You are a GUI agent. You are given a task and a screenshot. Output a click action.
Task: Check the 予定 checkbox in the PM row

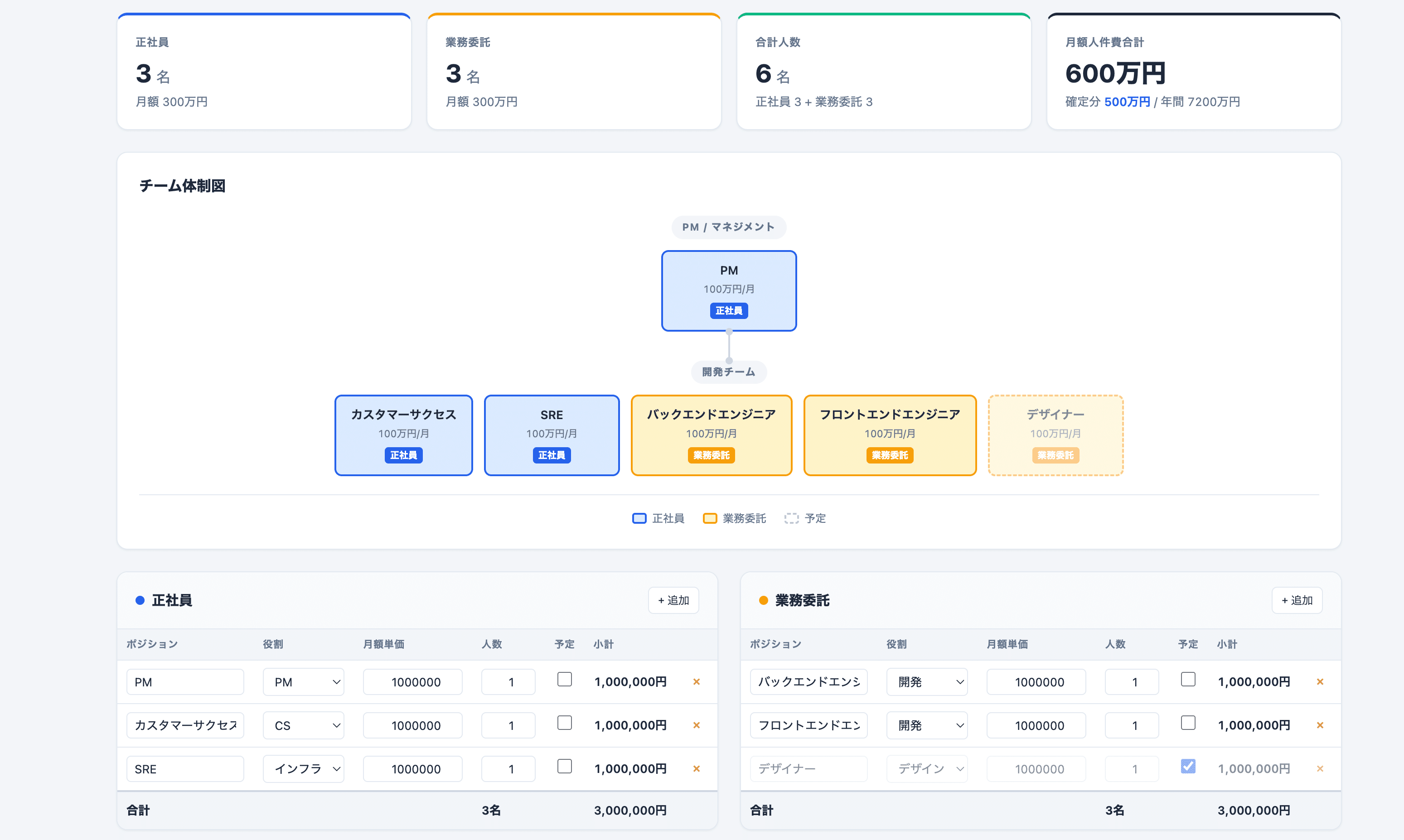pyautogui.click(x=564, y=679)
